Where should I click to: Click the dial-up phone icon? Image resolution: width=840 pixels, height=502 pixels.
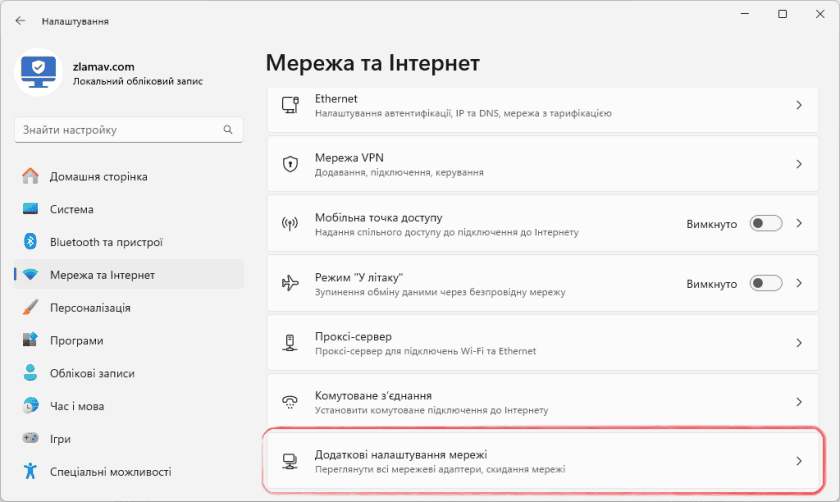290,402
